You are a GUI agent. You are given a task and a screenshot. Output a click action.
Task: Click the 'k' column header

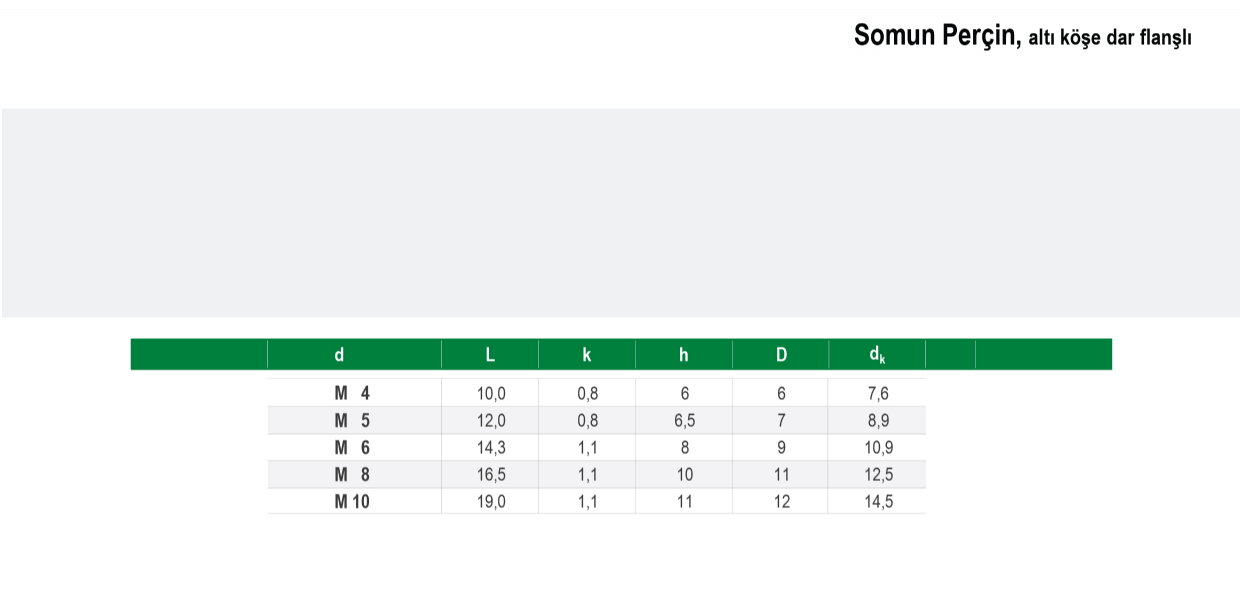[587, 354]
